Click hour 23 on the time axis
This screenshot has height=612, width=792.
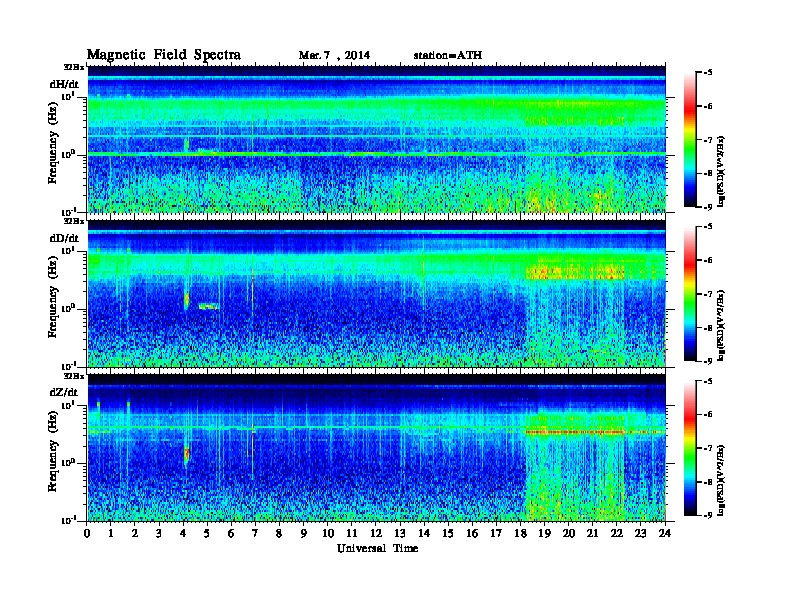(x=641, y=534)
